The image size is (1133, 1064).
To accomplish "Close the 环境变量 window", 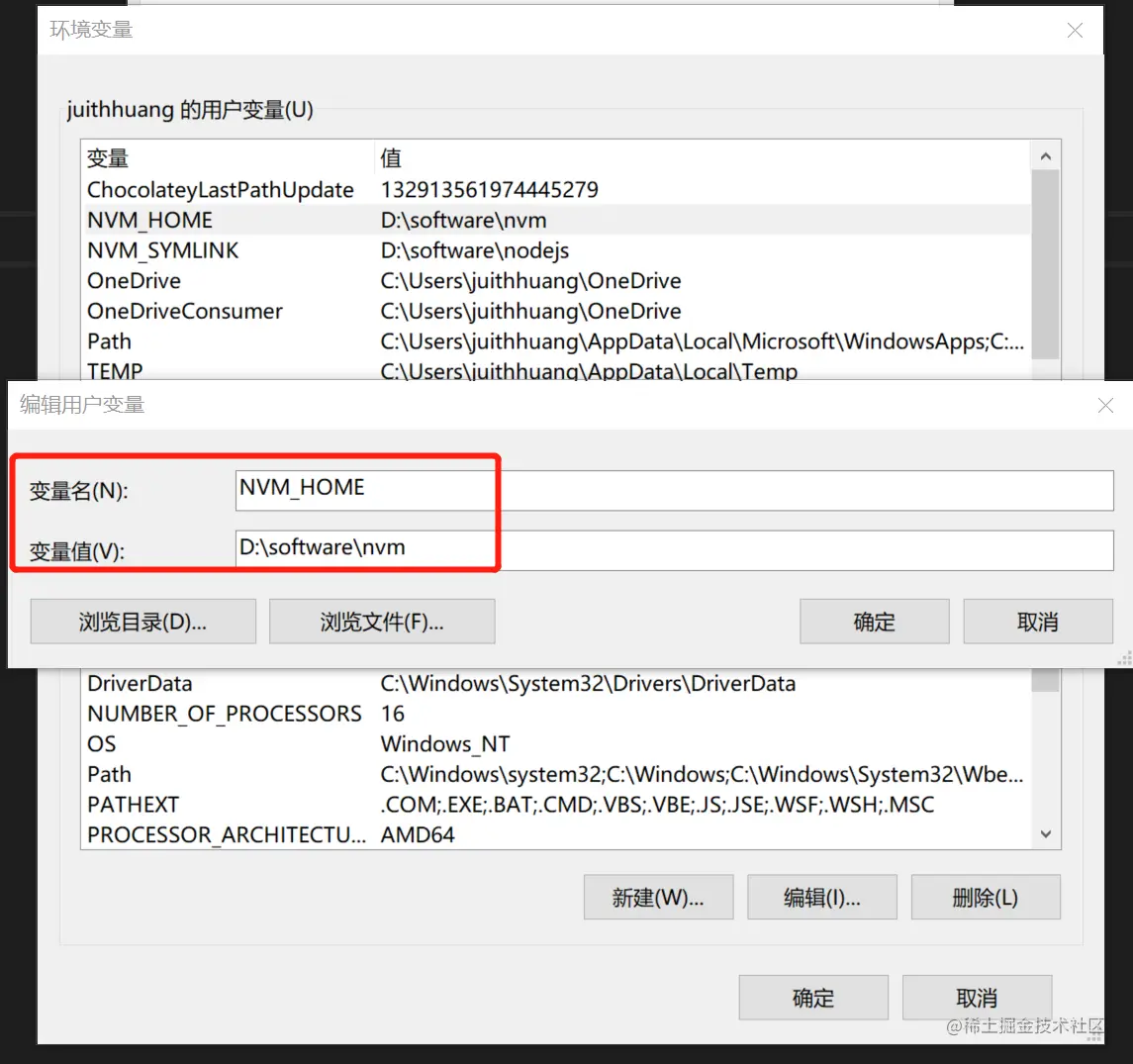I will [x=1076, y=31].
